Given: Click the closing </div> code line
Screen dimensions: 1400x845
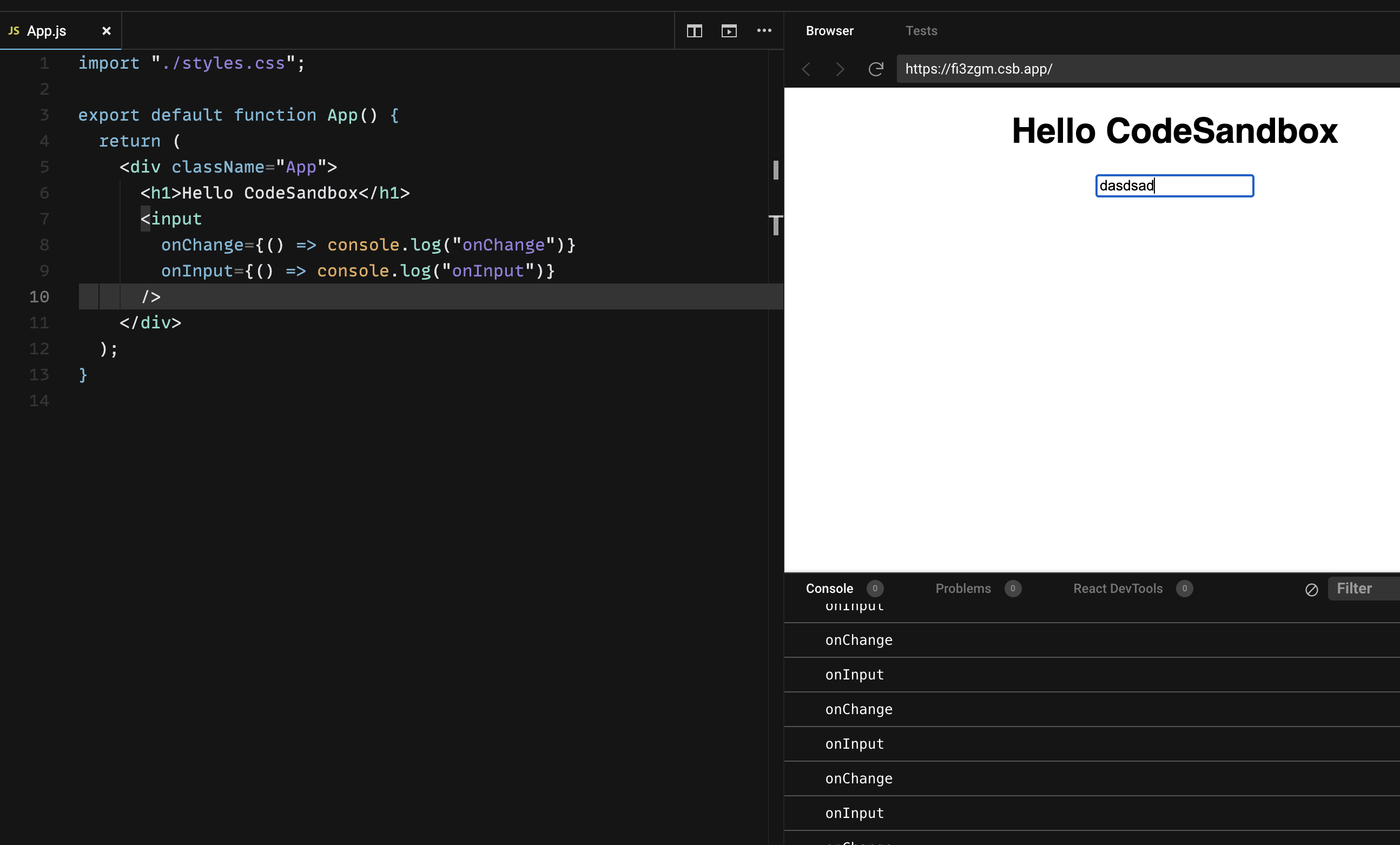Looking at the screenshot, I should coord(150,323).
